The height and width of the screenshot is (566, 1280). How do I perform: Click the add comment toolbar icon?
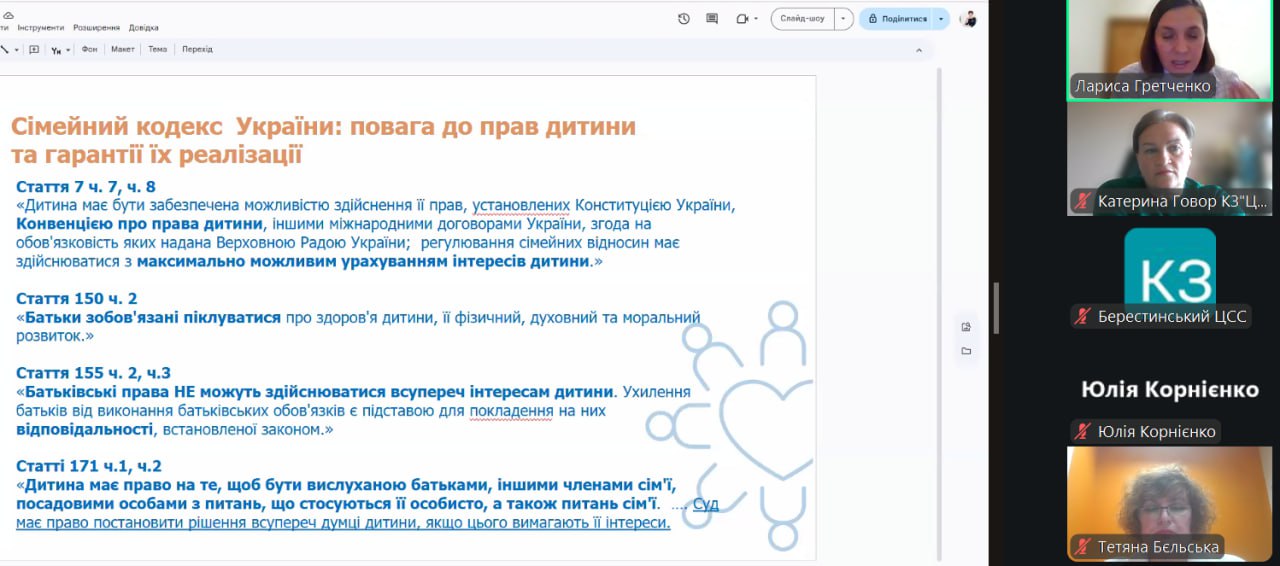coord(34,49)
